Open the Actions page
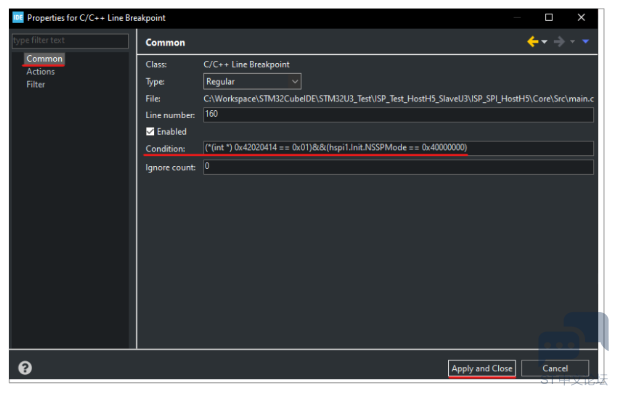Image resolution: width=617 pixels, height=395 pixels. click(x=41, y=72)
